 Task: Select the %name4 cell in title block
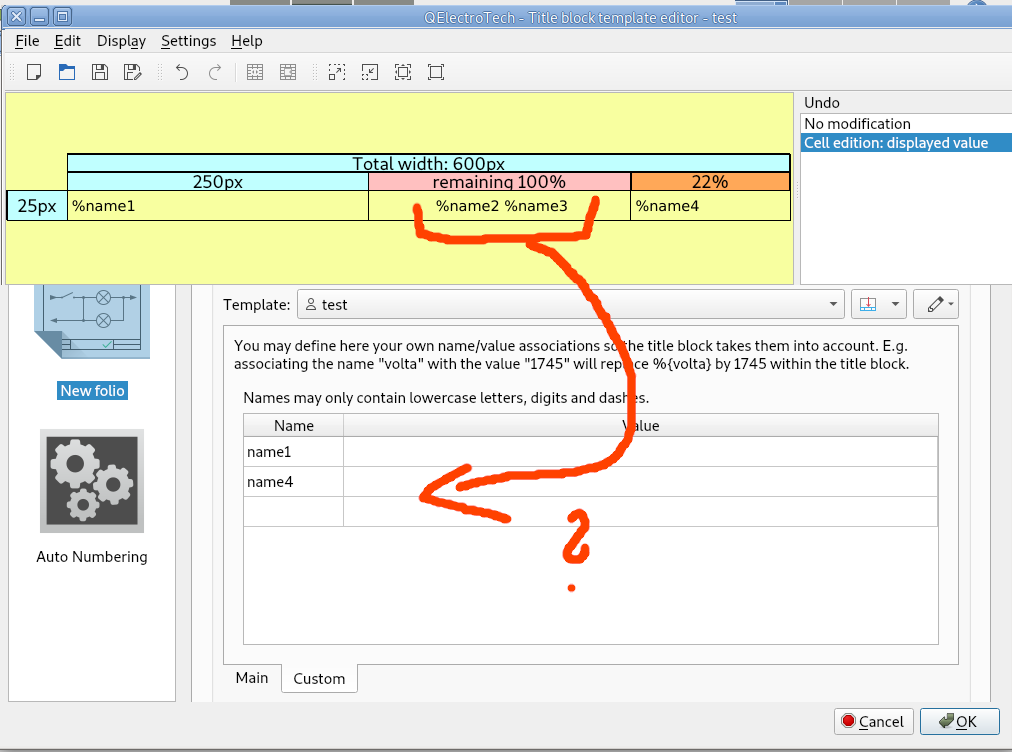710,206
